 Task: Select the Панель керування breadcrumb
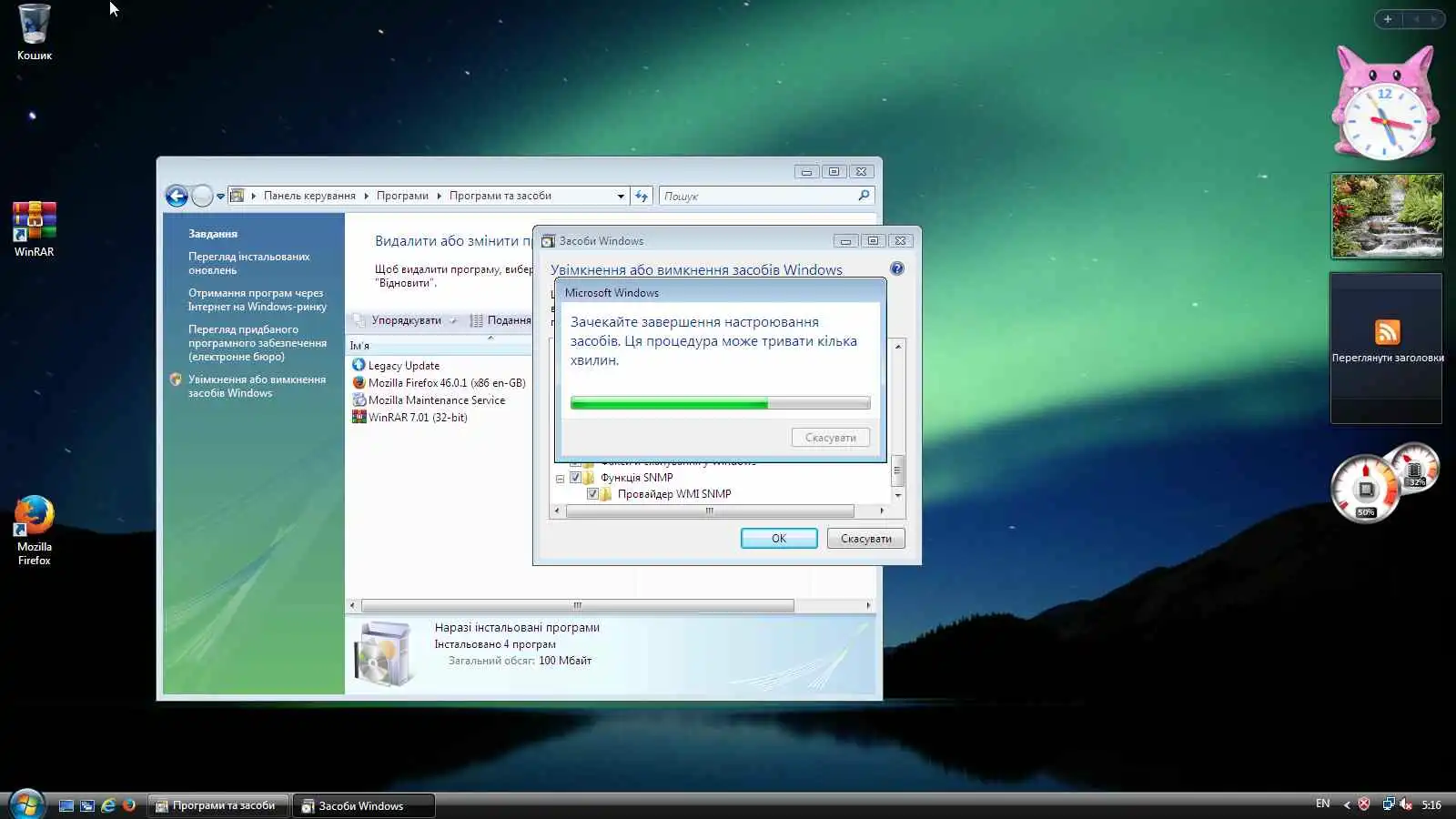309,196
